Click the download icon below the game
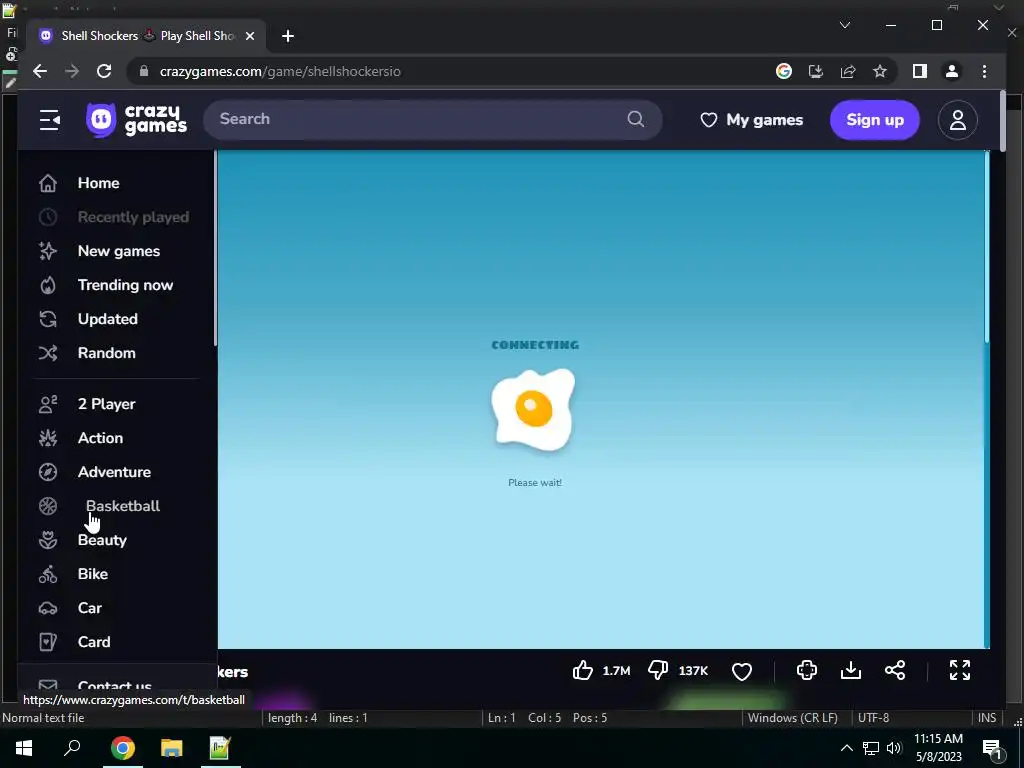Image resolution: width=1024 pixels, height=768 pixels. click(x=850, y=670)
